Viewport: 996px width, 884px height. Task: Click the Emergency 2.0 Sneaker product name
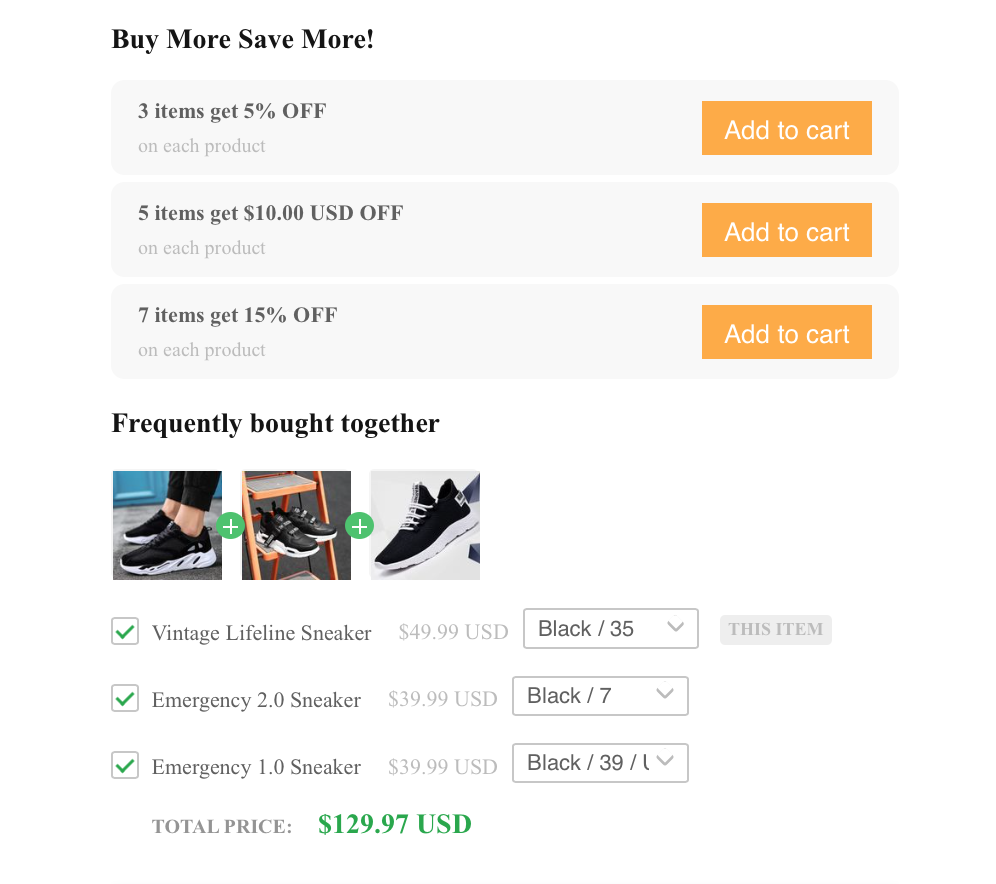click(x=256, y=700)
